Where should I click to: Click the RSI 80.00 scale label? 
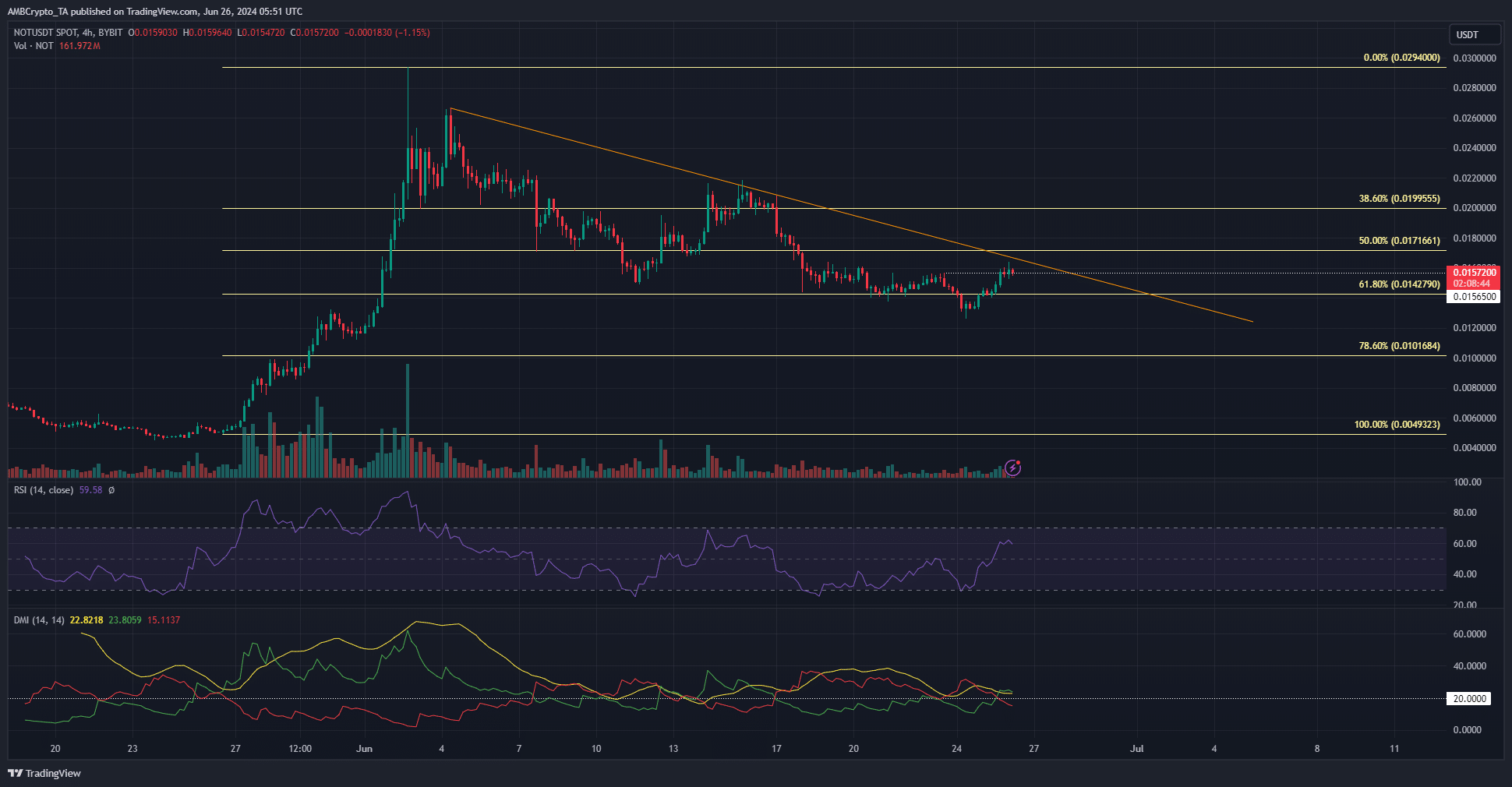pyautogui.click(x=1465, y=513)
